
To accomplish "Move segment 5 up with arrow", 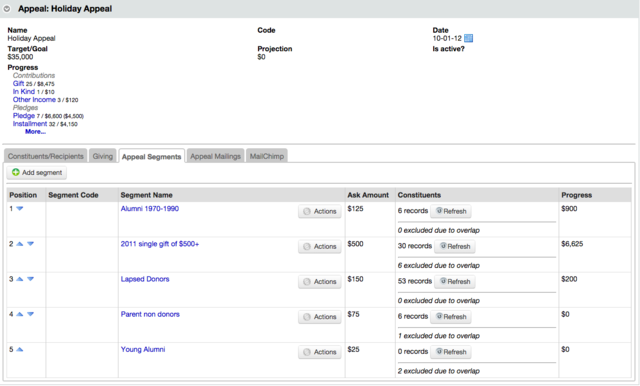I will click(x=20, y=349).
